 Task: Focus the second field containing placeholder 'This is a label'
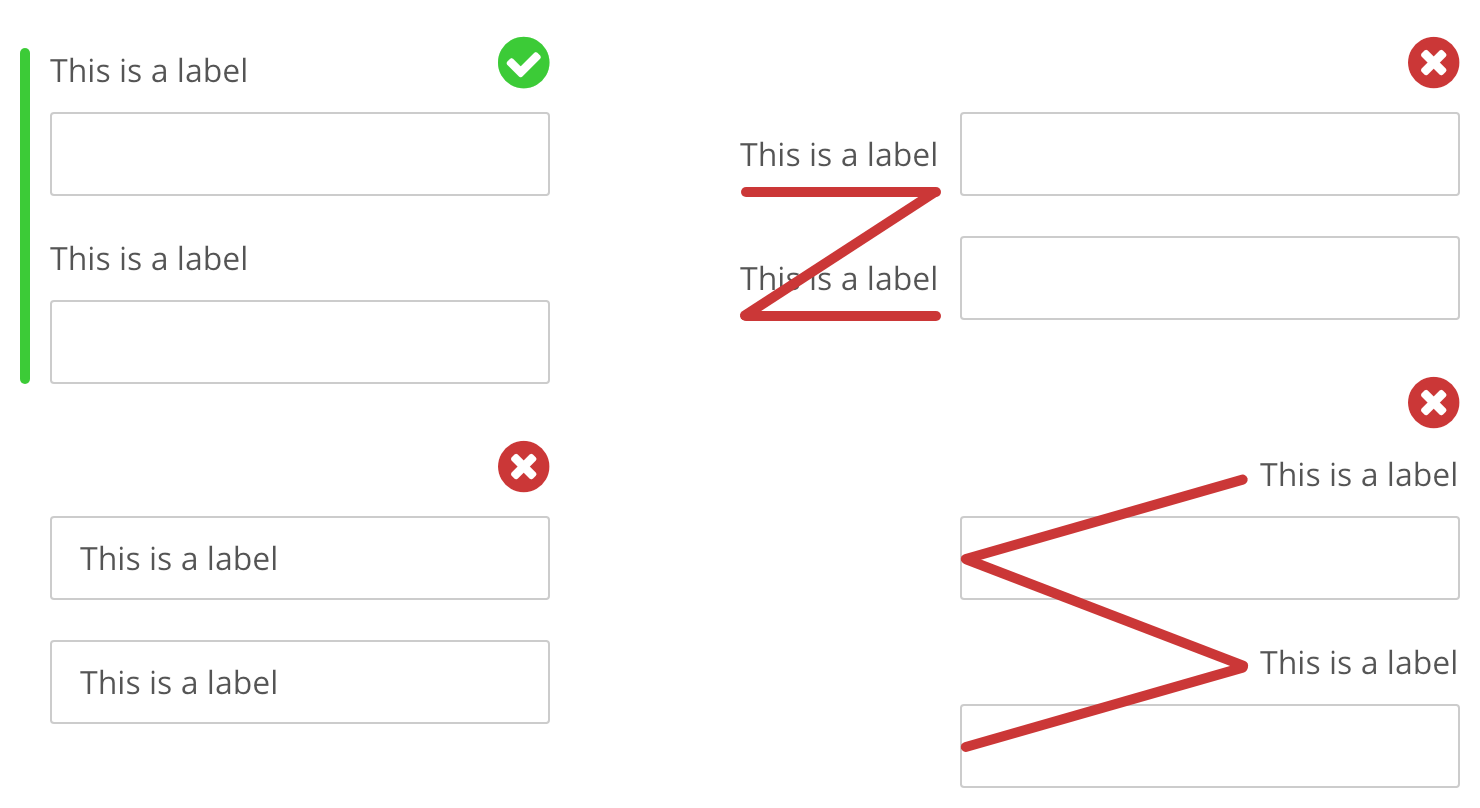coord(300,682)
